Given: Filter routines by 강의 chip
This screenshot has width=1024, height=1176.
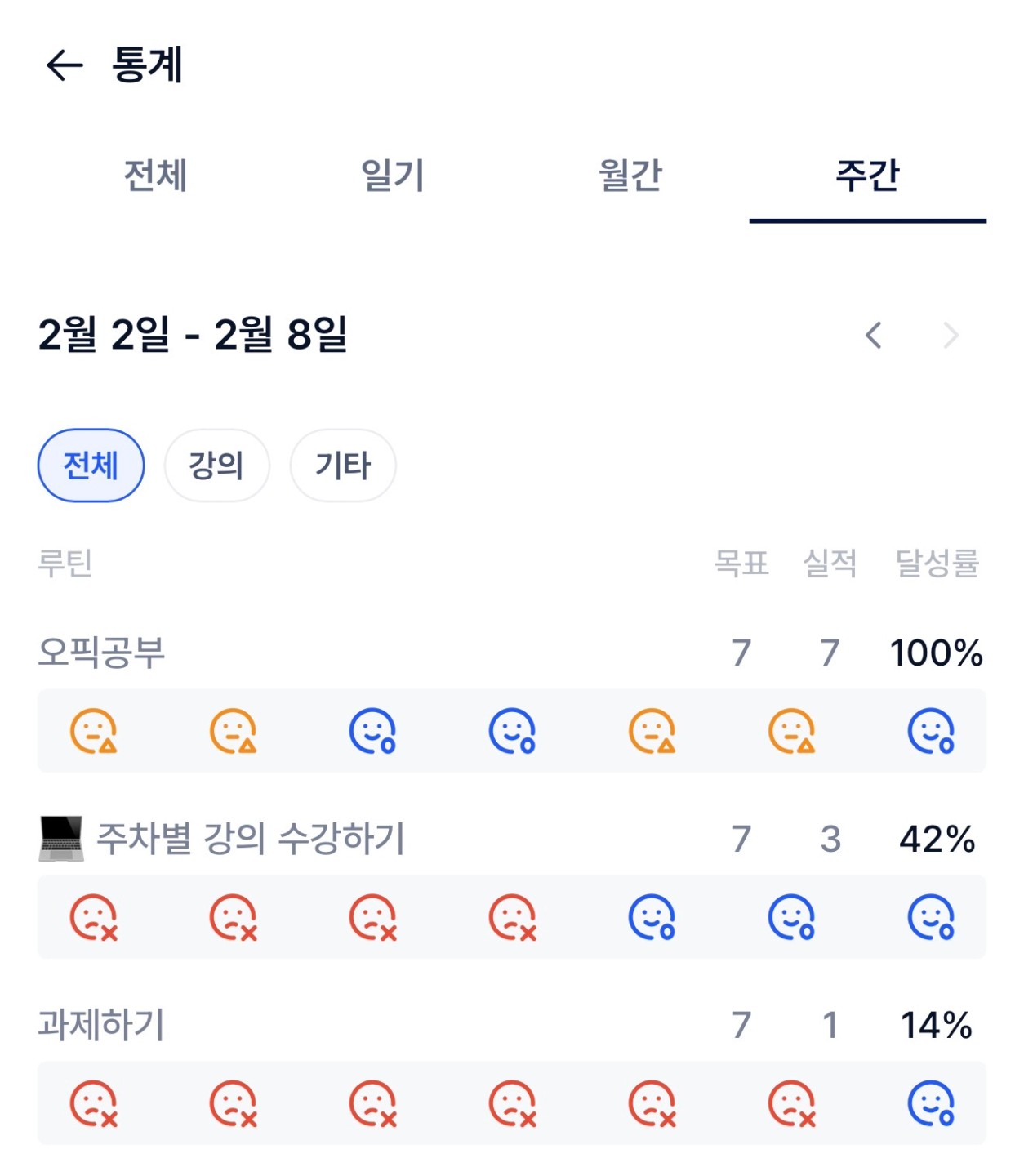Looking at the screenshot, I should [x=216, y=465].
